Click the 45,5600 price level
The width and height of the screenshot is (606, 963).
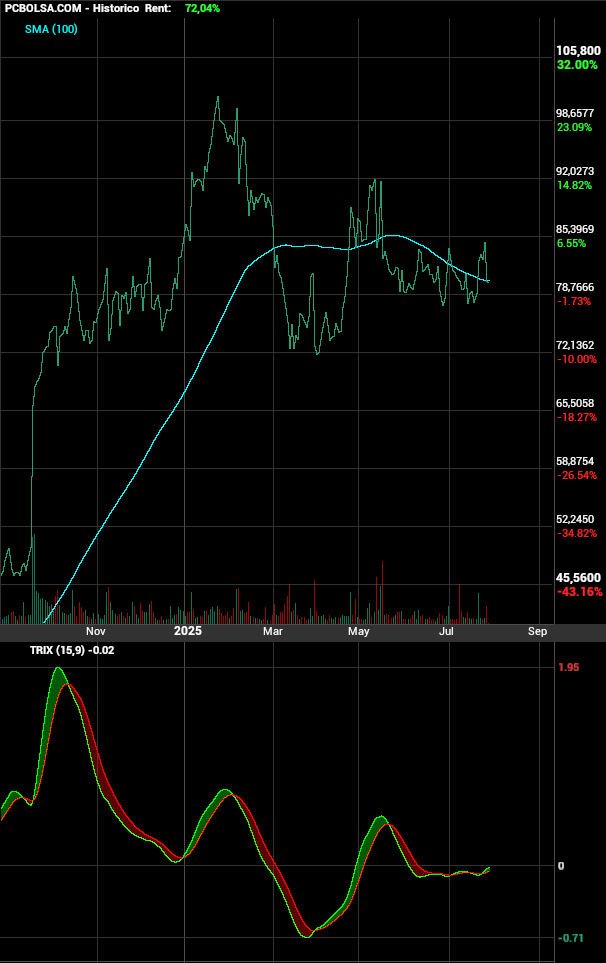point(578,578)
